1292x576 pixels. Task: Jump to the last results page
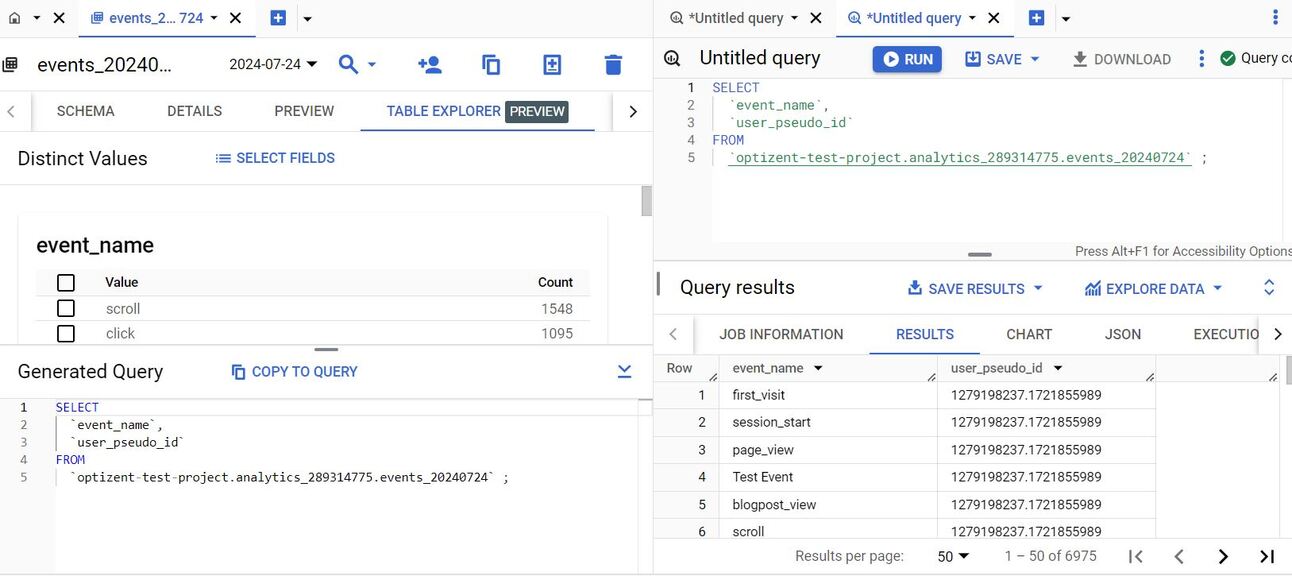pos(1266,555)
